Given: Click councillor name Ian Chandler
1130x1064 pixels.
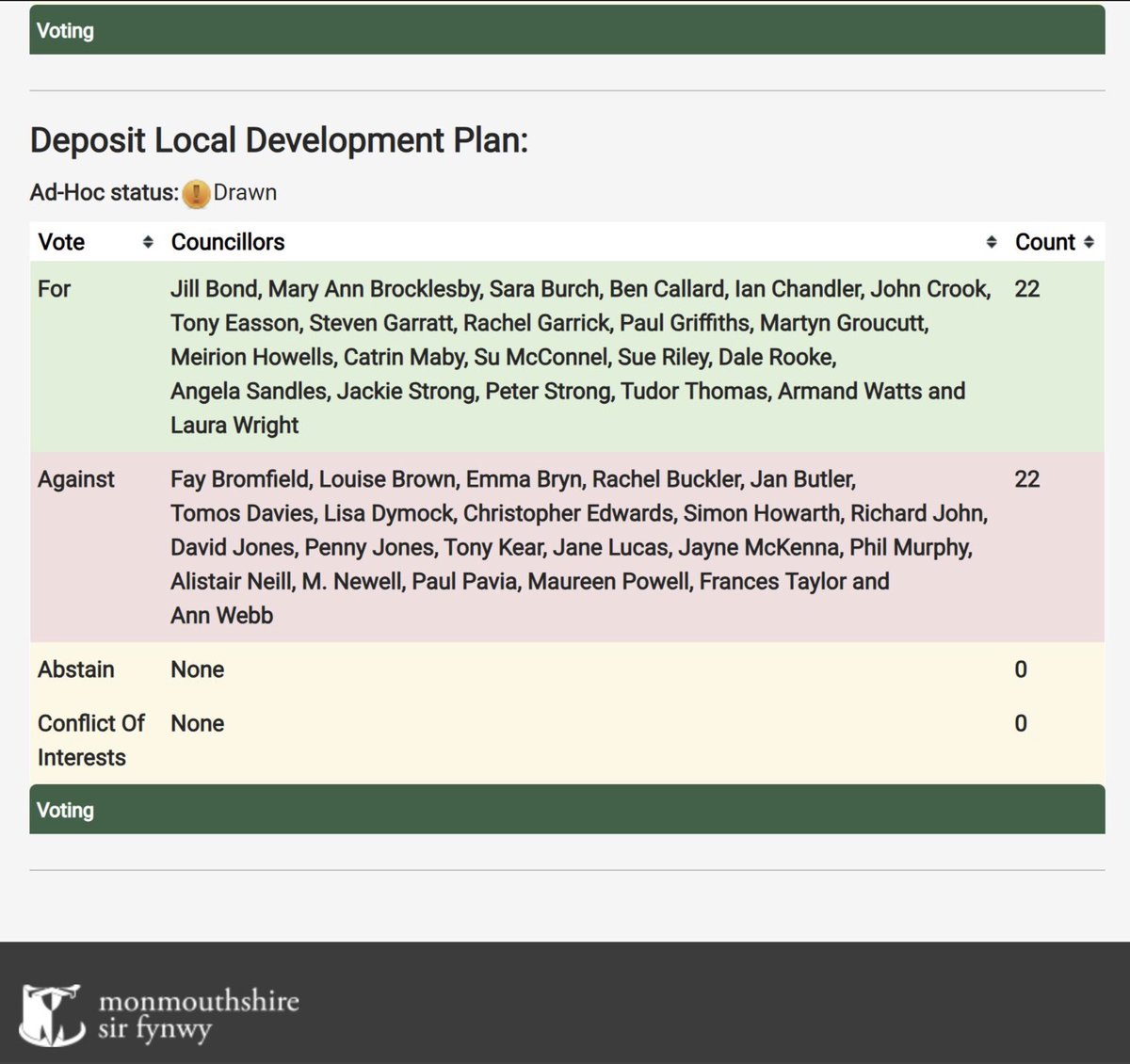Looking at the screenshot, I should (796, 289).
